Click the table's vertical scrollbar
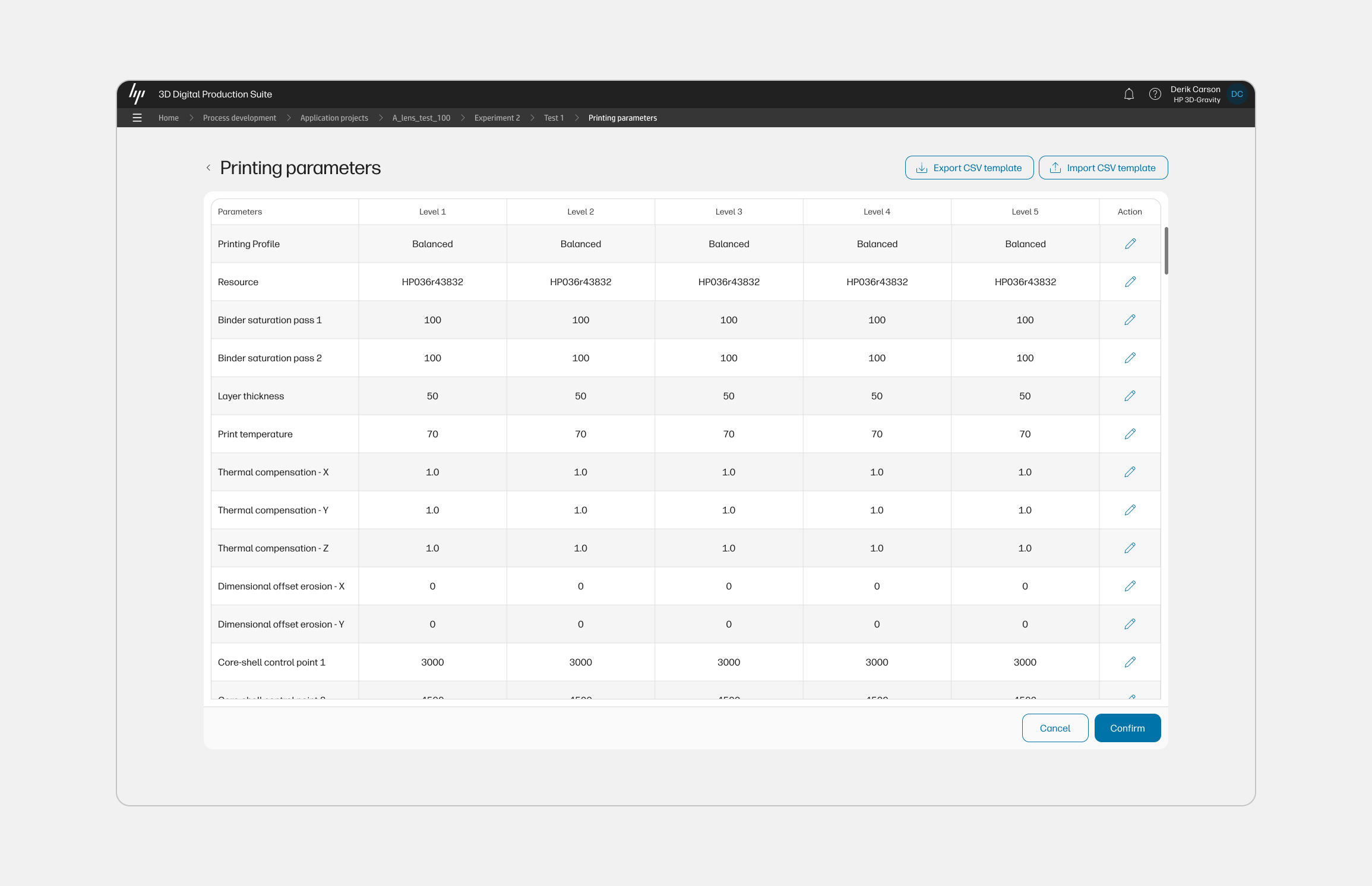The image size is (1372, 886). coord(1166,251)
